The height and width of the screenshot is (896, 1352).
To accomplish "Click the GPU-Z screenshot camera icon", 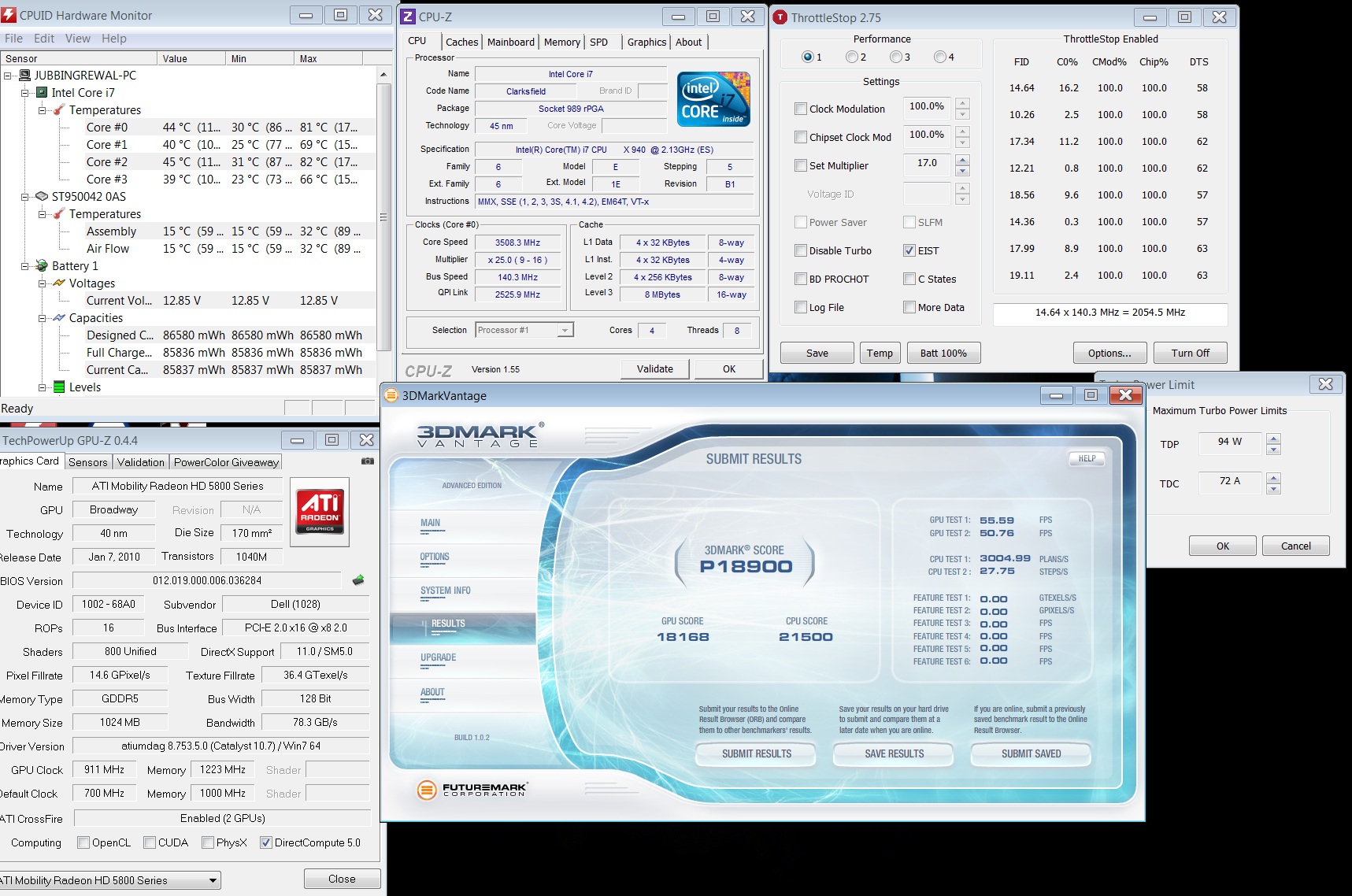I will [x=367, y=461].
